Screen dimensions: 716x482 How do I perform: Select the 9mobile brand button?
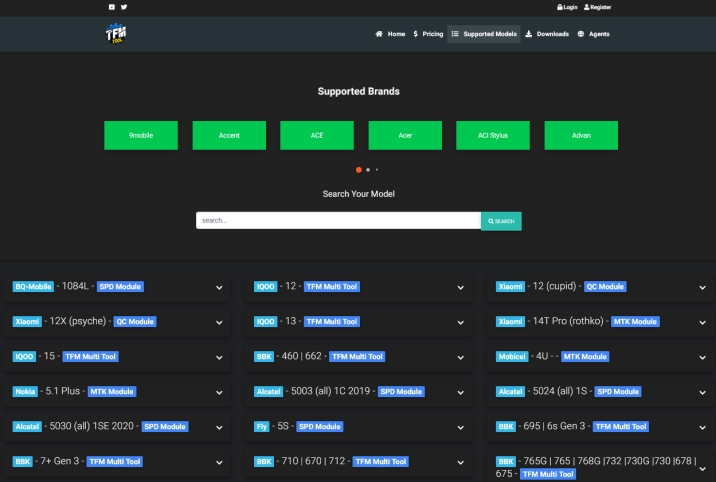pos(141,135)
